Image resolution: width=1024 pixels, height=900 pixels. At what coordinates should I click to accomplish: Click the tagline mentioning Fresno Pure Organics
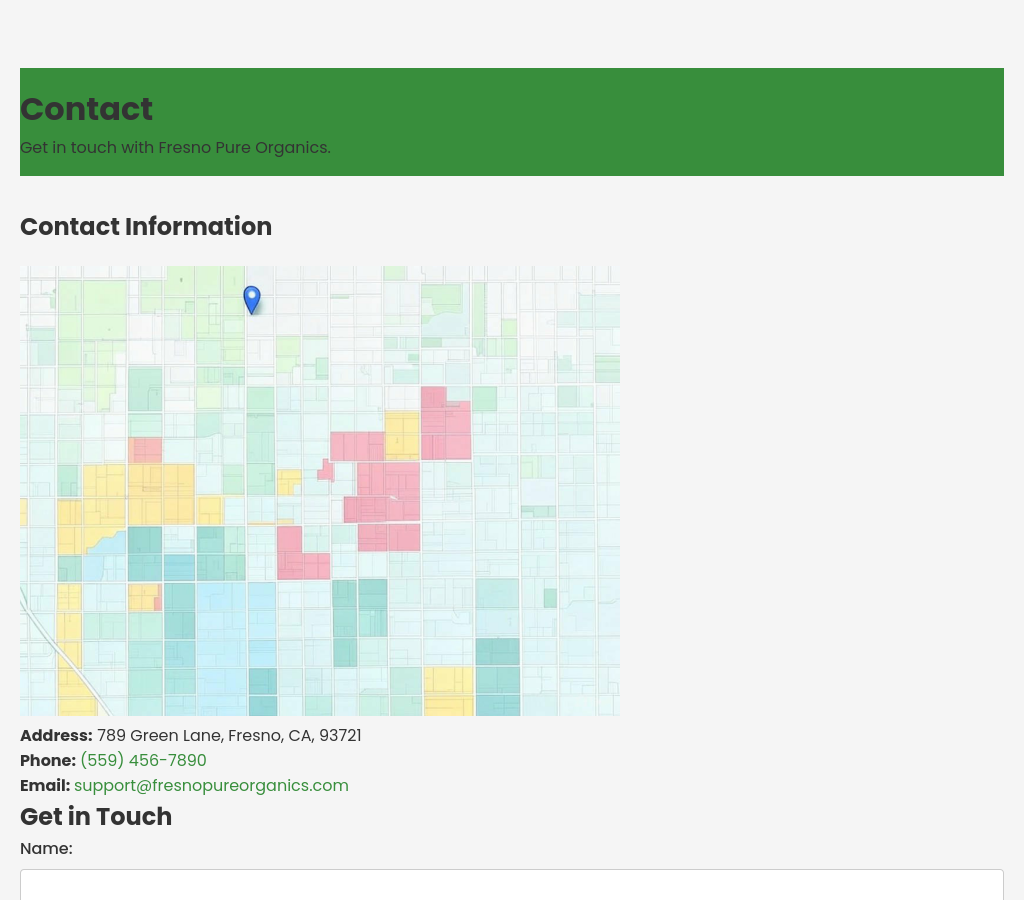[x=175, y=148]
